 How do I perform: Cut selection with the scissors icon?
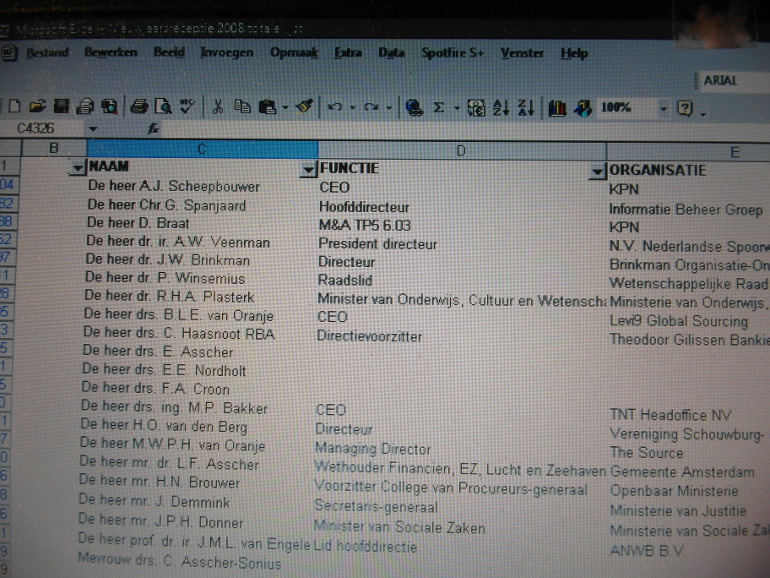pyautogui.click(x=218, y=107)
